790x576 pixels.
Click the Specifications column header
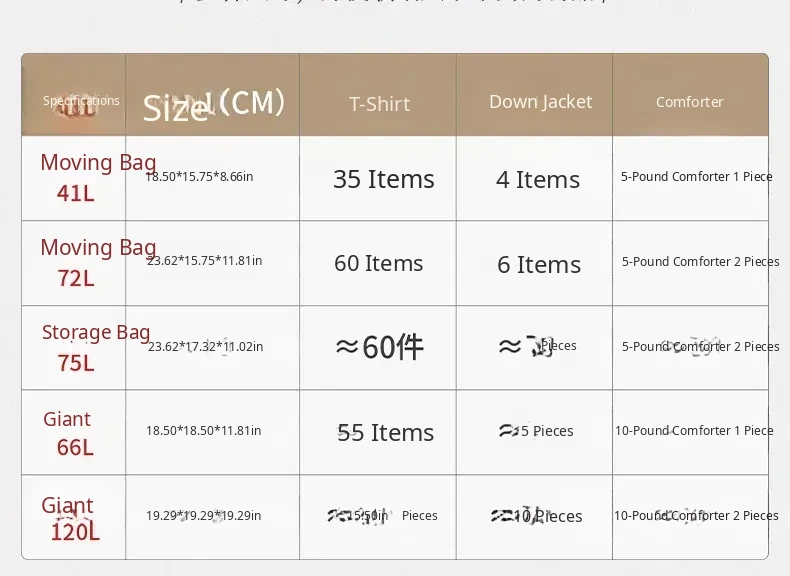tap(79, 101)
